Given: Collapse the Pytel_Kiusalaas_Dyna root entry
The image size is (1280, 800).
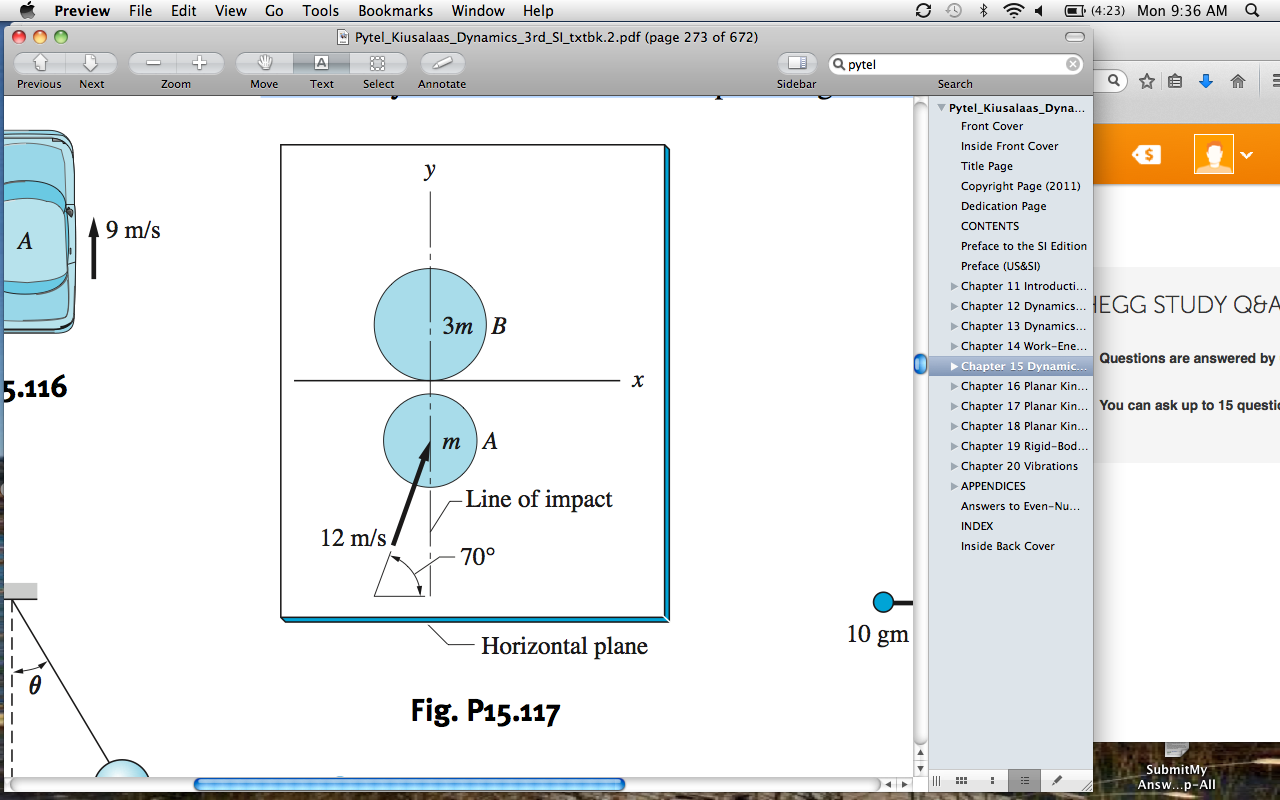Looking at the screenshot, I should click(941, 106).
